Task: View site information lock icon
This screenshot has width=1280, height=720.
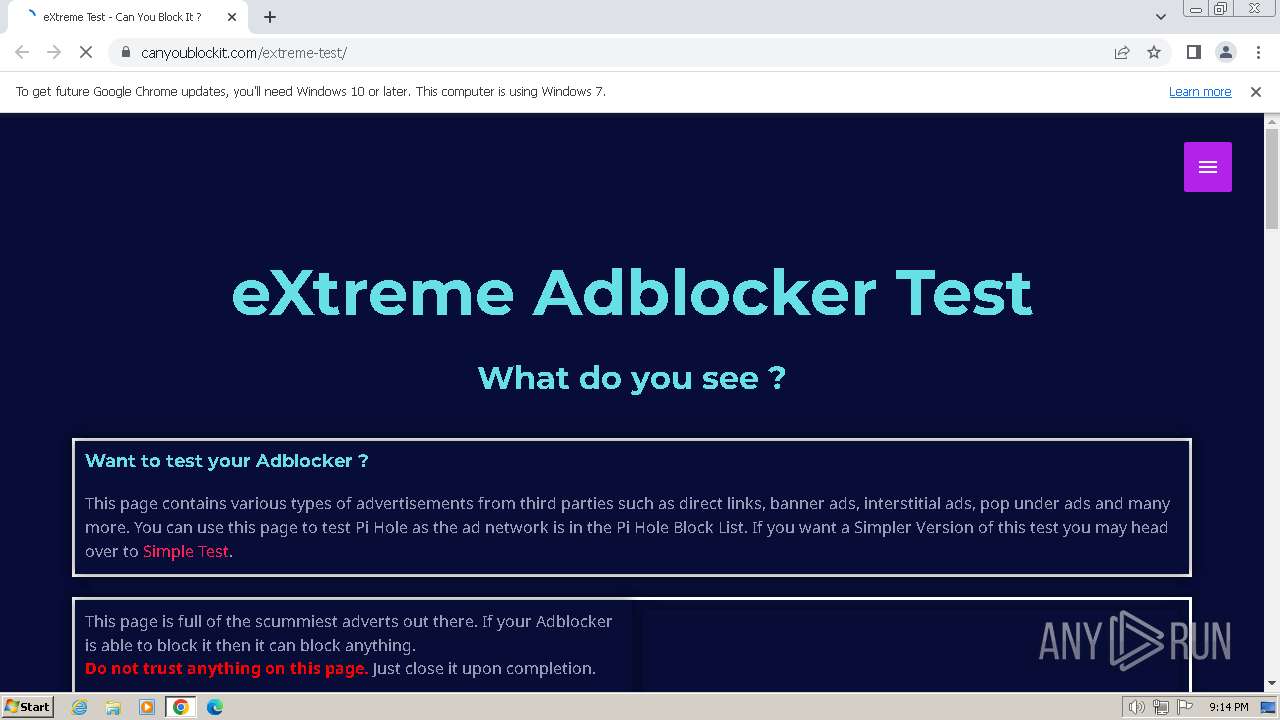Action: click(x=125, y=52)
